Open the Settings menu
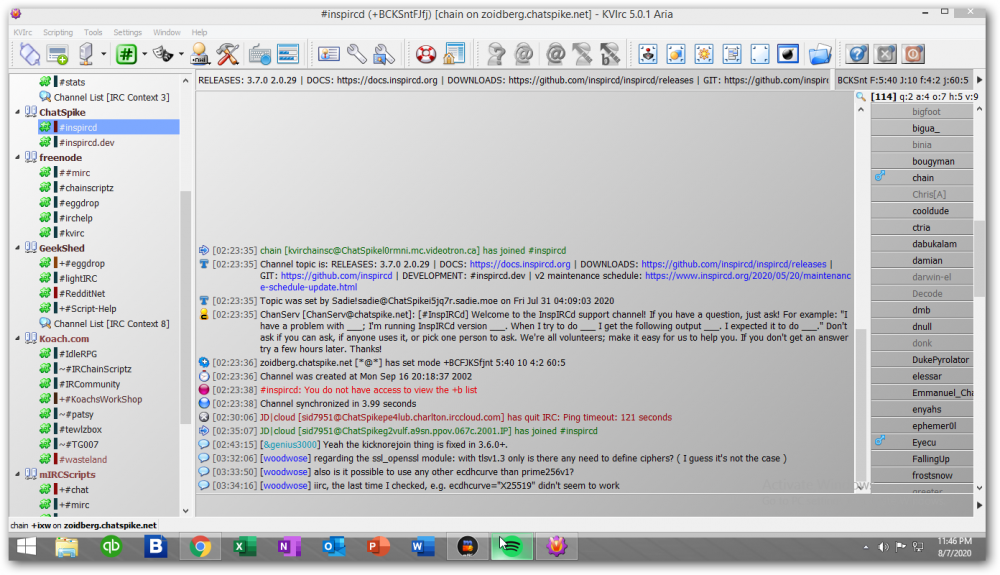This screenshot has height=575, width=1000. [127, 32]
